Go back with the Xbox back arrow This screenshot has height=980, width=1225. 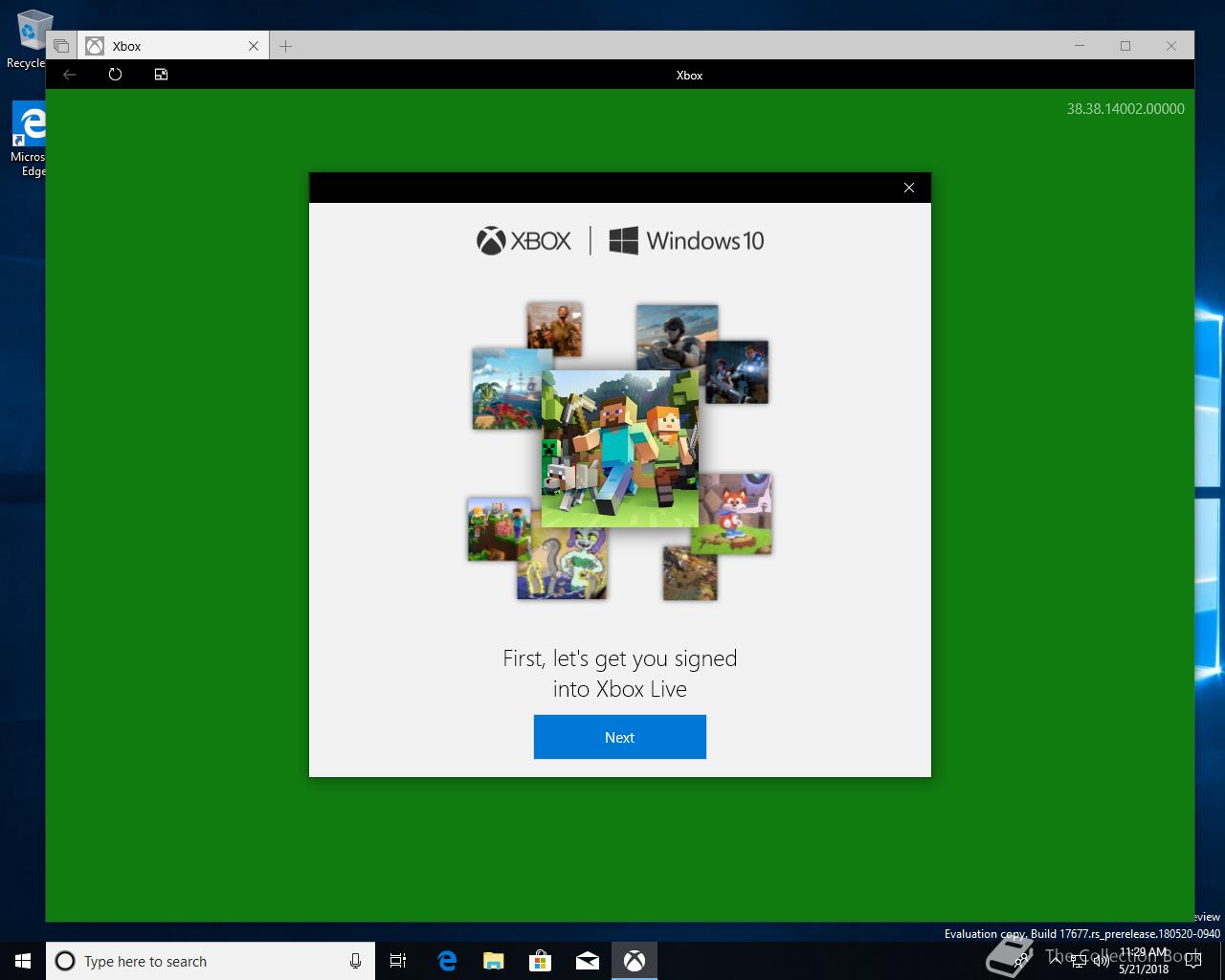pyautogui.click(x=70, y=75)
